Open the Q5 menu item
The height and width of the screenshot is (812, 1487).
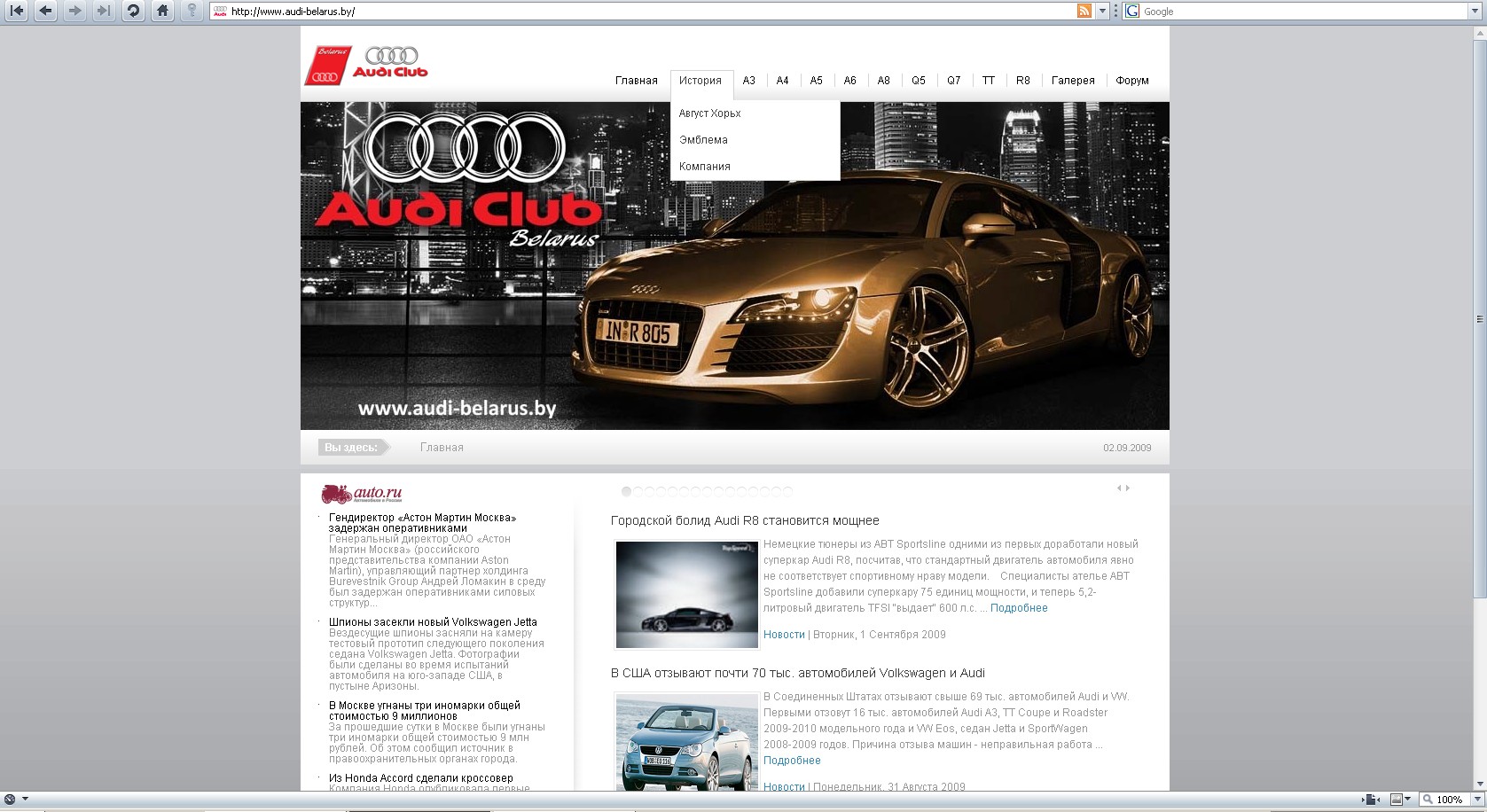(x=919, y=81)
